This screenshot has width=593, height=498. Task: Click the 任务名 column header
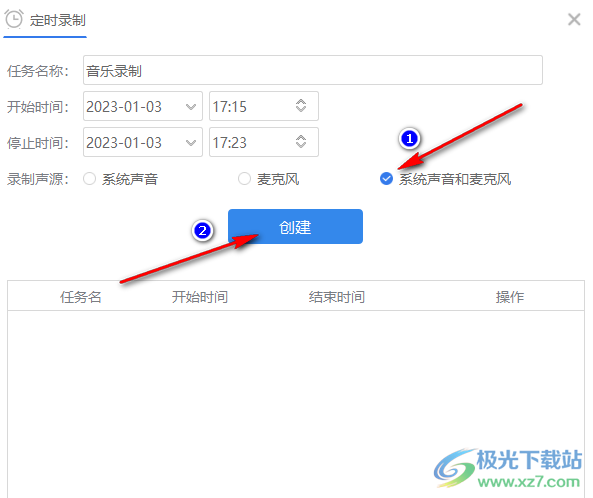(81, 297)
